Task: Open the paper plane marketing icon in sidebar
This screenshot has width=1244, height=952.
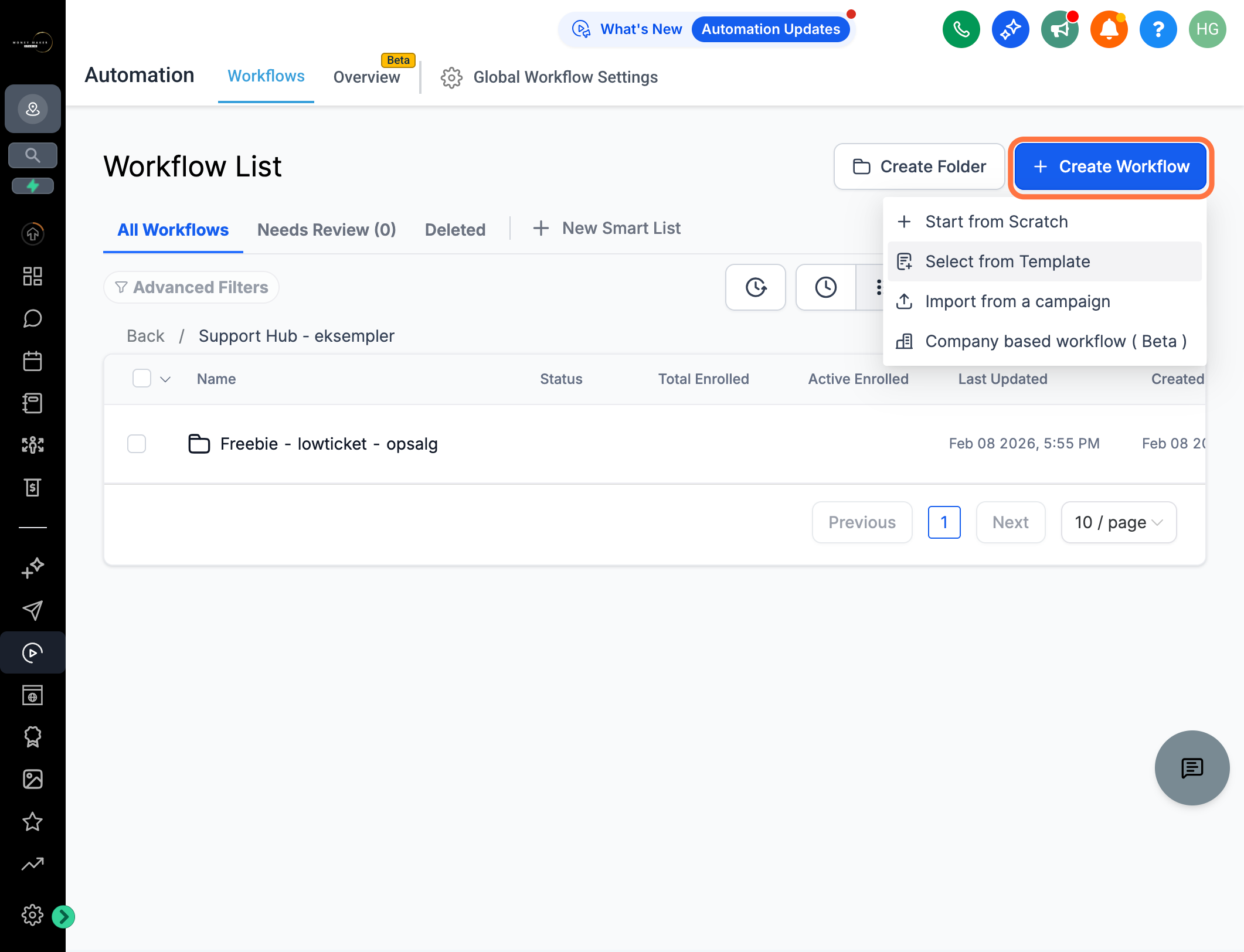Action: (x=33, y=610)
